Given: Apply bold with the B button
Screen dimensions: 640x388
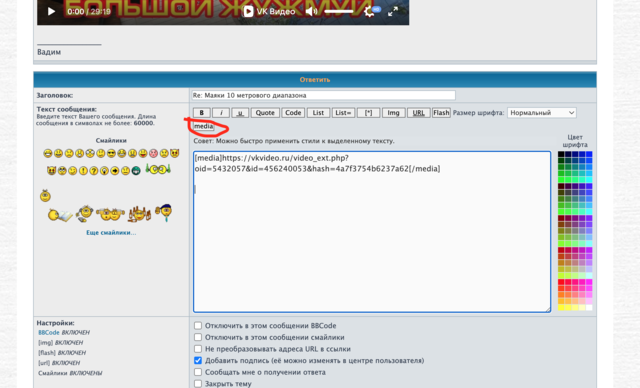Looking at the screenshot, I should (202, 113).
